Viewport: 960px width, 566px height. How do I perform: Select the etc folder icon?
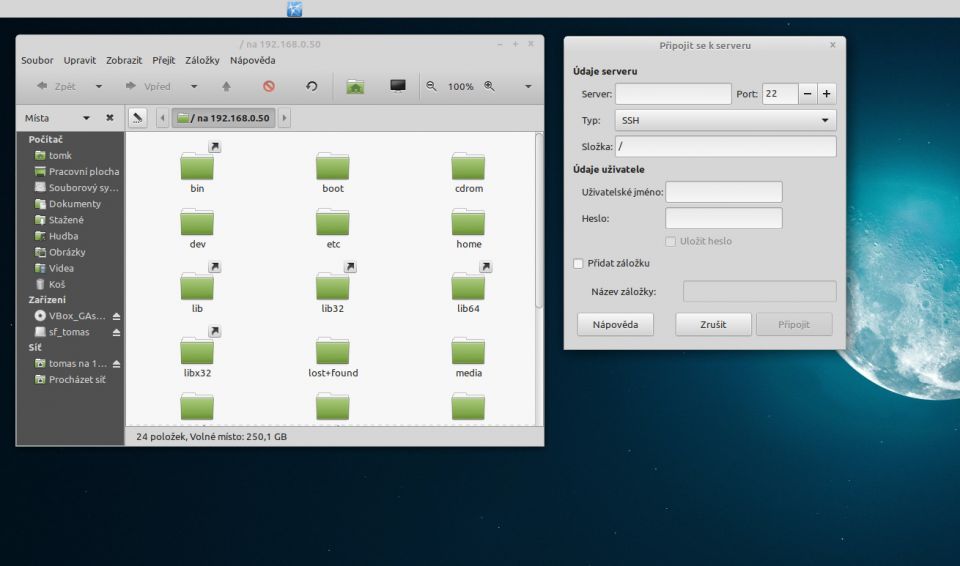[x=332, y=221]
